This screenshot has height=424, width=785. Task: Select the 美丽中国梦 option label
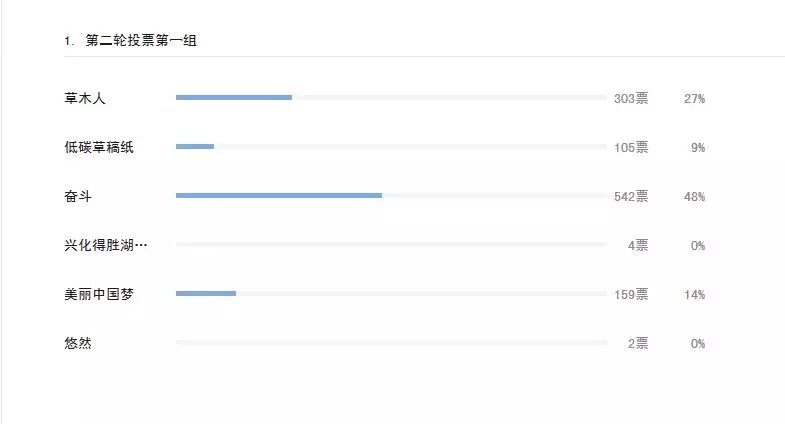click(99, 294)
